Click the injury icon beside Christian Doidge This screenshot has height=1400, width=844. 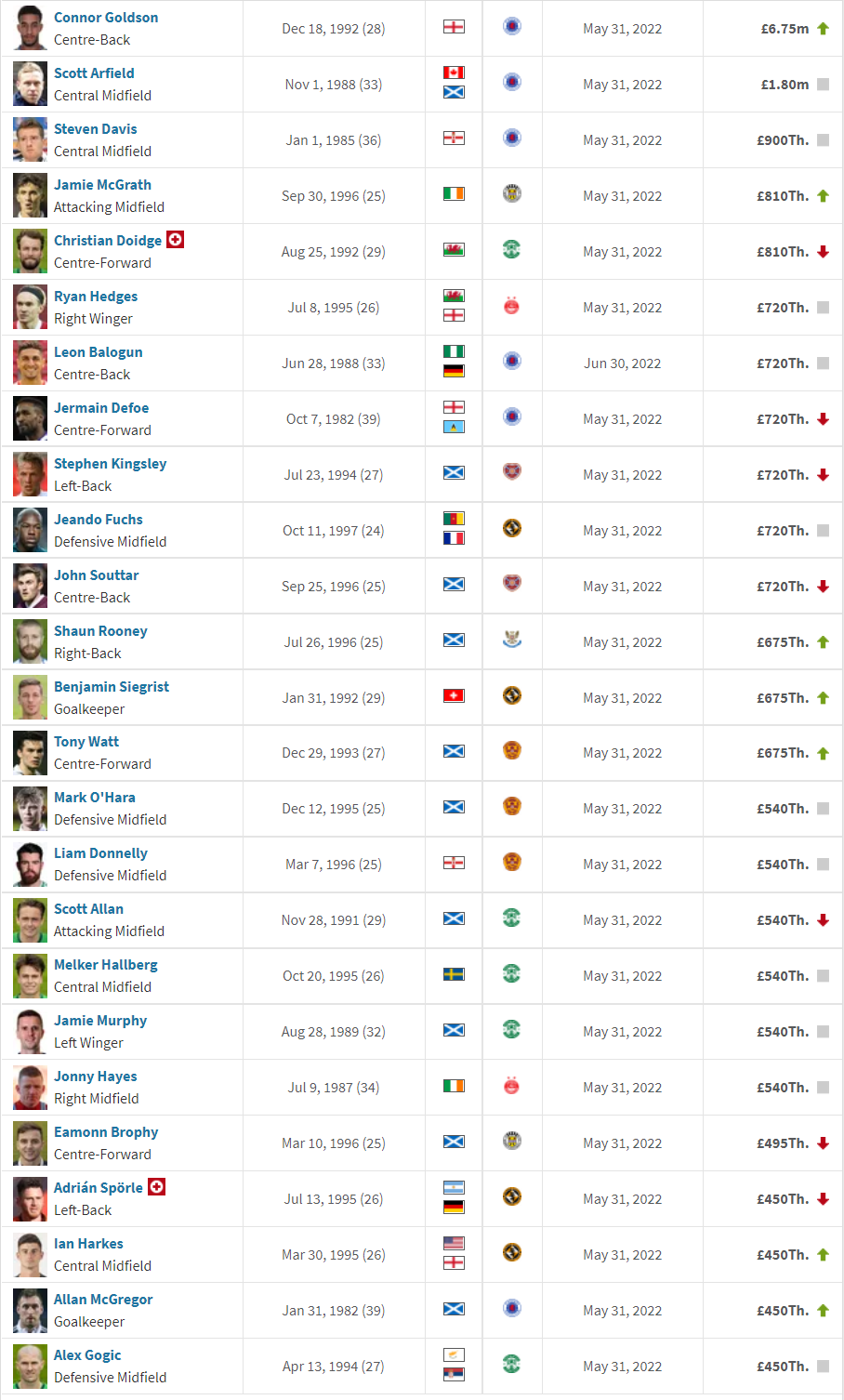[x=175, y=240]
